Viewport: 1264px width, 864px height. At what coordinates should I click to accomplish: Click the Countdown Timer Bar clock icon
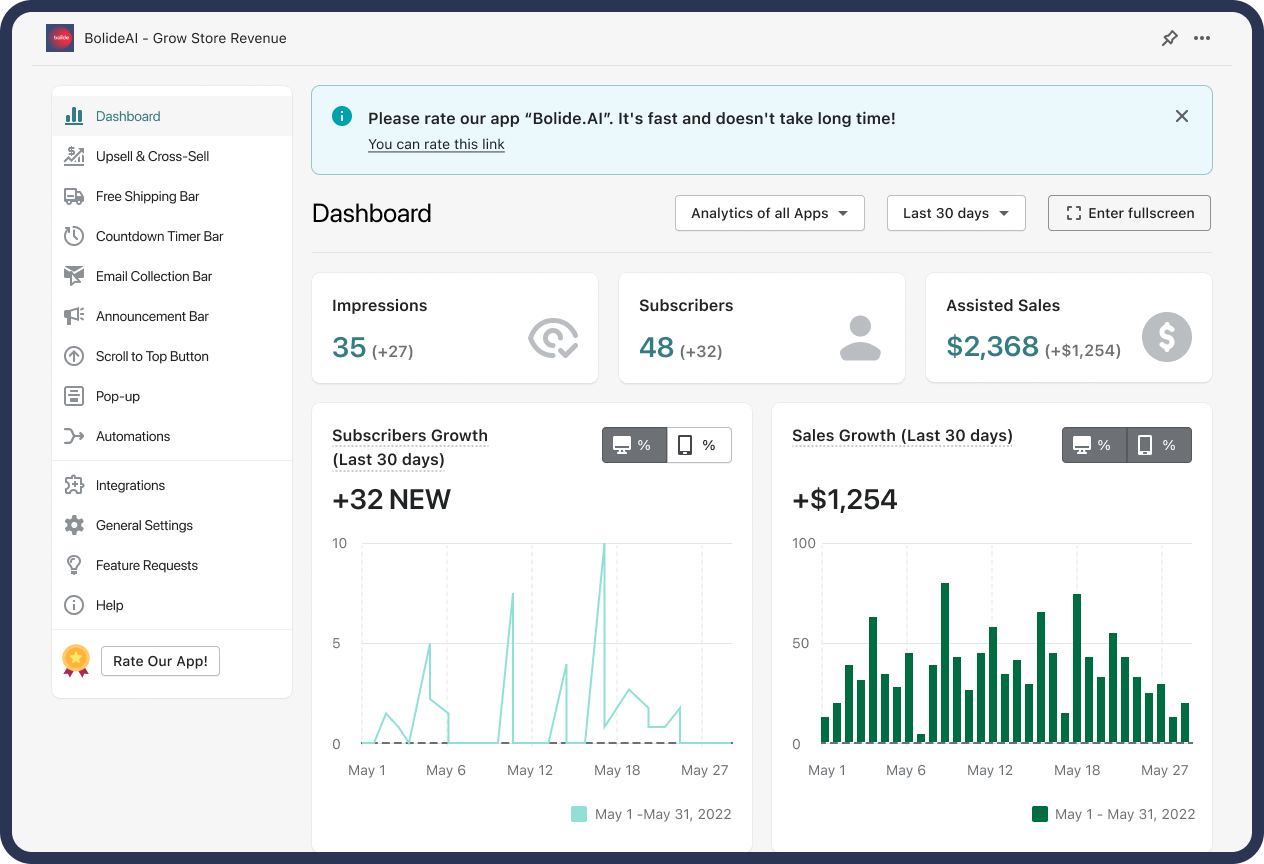pyautogui.click(x=74, y=236)
